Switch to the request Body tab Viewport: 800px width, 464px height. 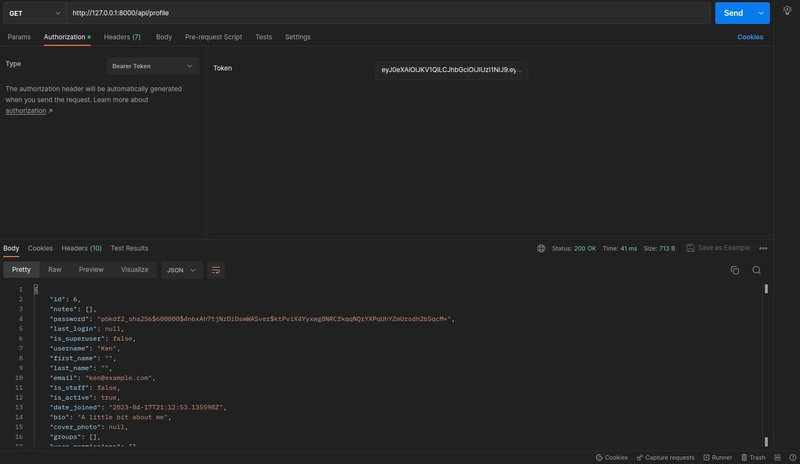point(164,37)
